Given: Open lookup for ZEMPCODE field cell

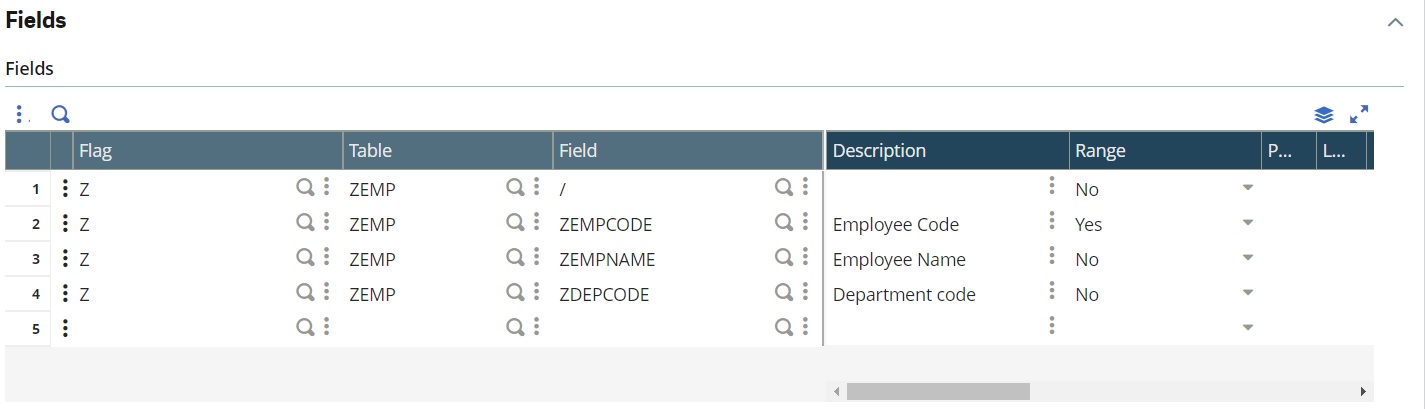Looking at the screenshot, I should (784, 222).
